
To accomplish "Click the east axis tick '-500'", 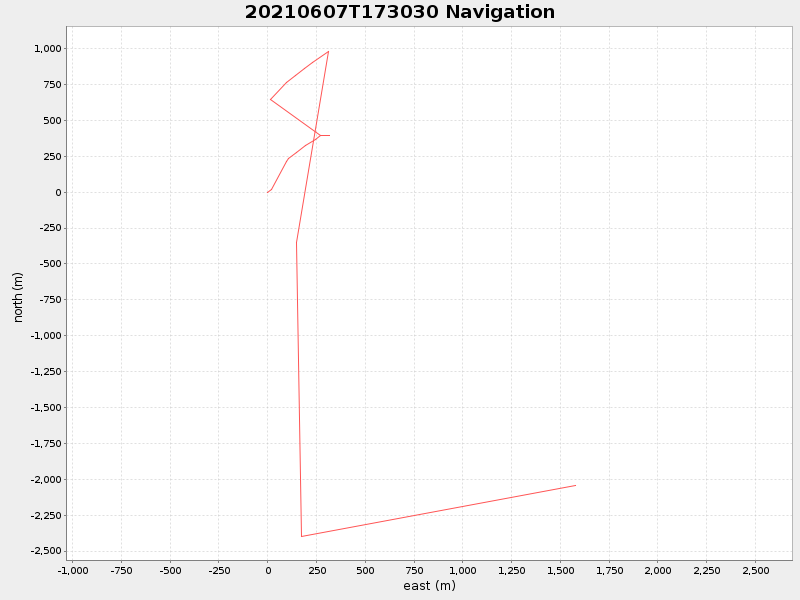I will (x=170, y=571).
